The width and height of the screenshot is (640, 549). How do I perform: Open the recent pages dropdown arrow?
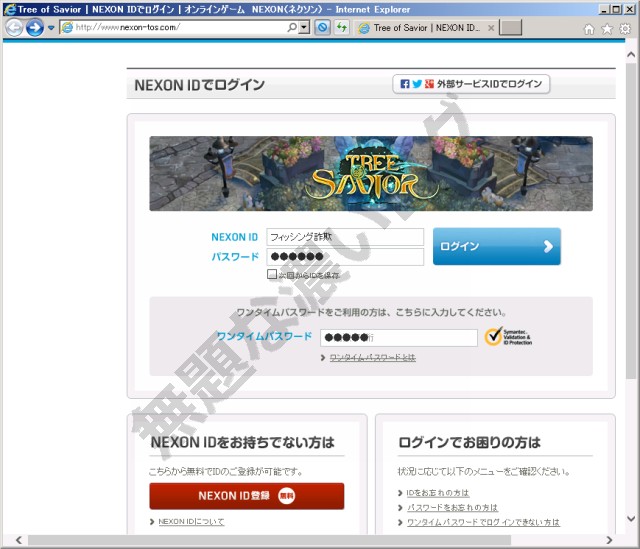click(x=51, y=28)
